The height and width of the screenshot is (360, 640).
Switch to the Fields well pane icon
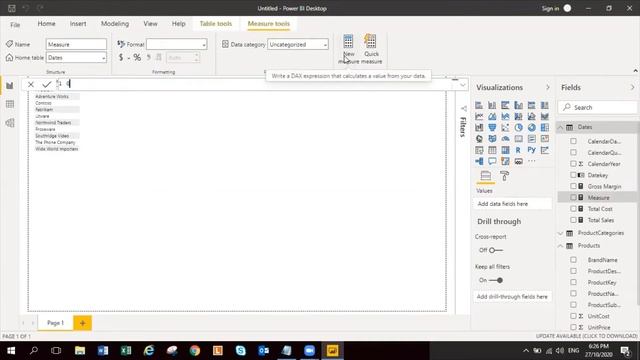(486, 176)
